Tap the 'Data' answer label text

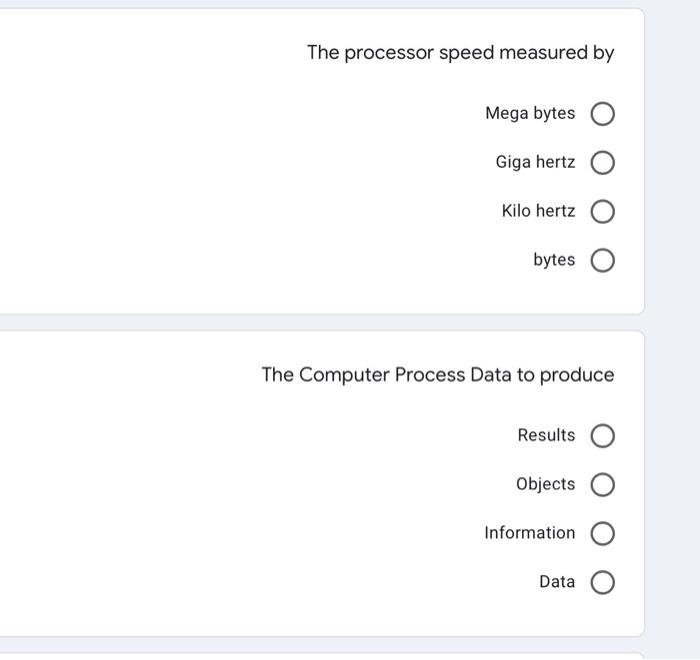point(557,582)
